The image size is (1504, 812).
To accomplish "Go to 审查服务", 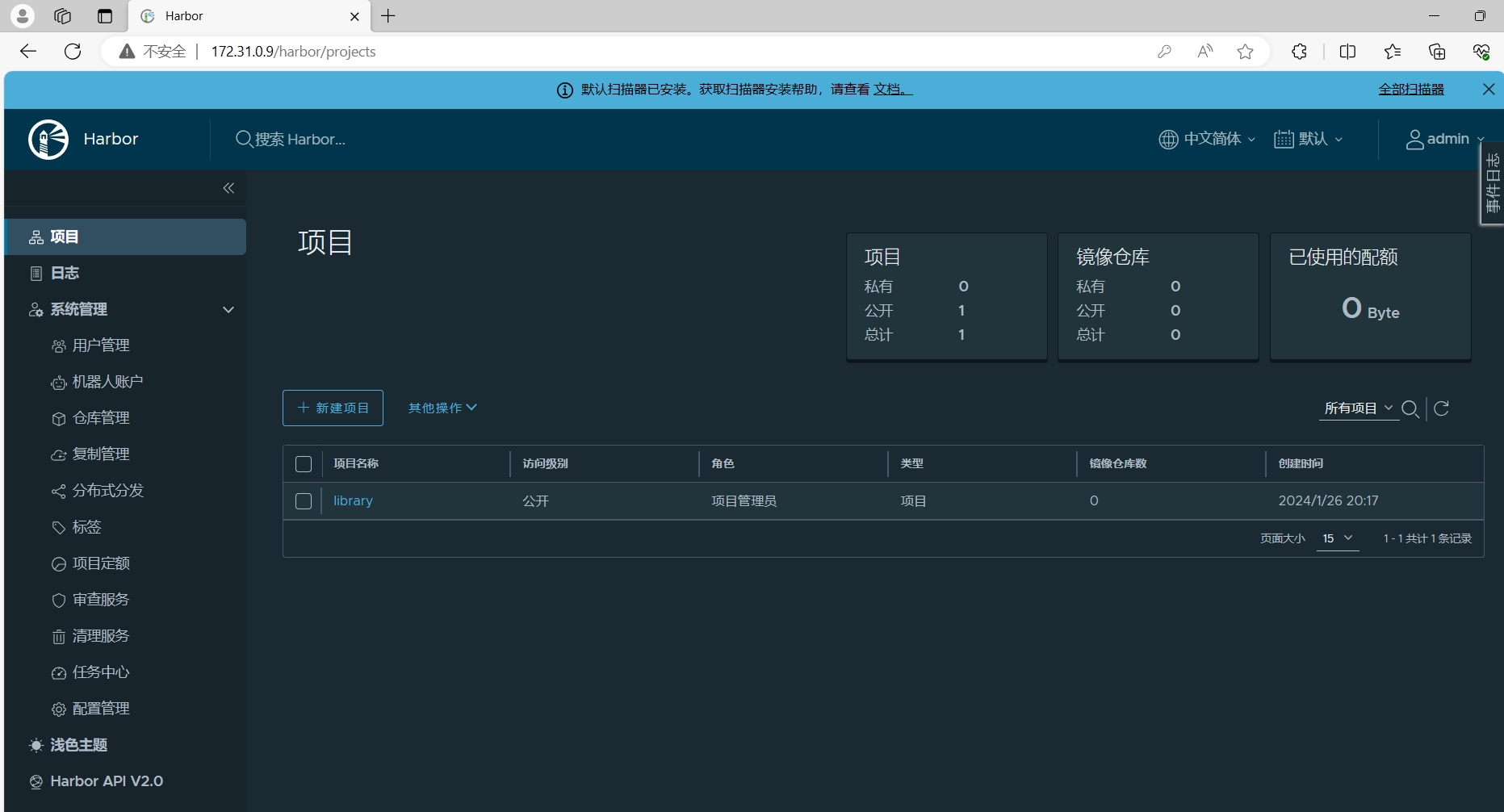I will pos(101,600).
